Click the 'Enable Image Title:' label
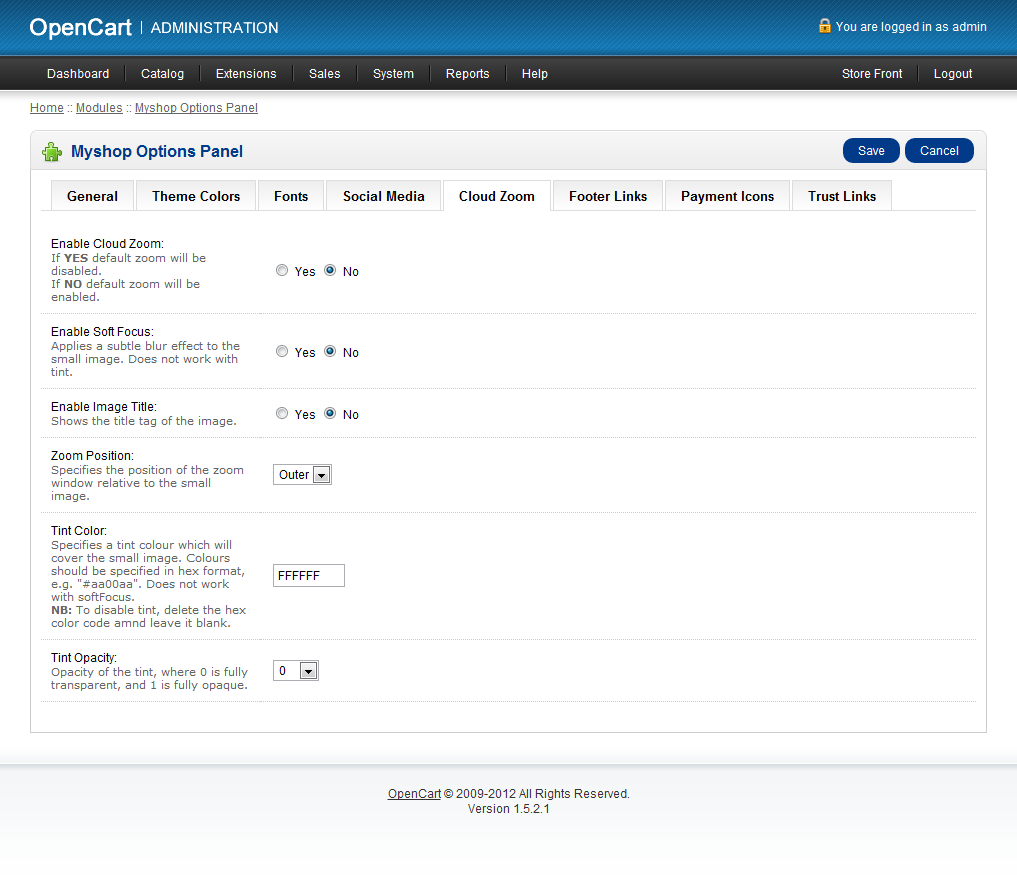The width and height of the screenshot is (1017, 876). pyautogui.click(x=104, y=407)
